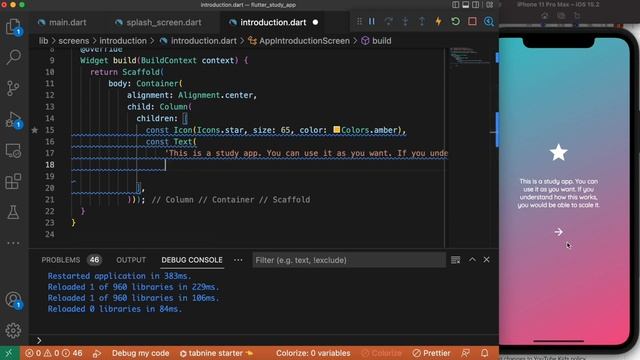Close unsaved introduction.dart tab dot
Viewport: 640px width, 360px height.
click(x=316, y=22)
